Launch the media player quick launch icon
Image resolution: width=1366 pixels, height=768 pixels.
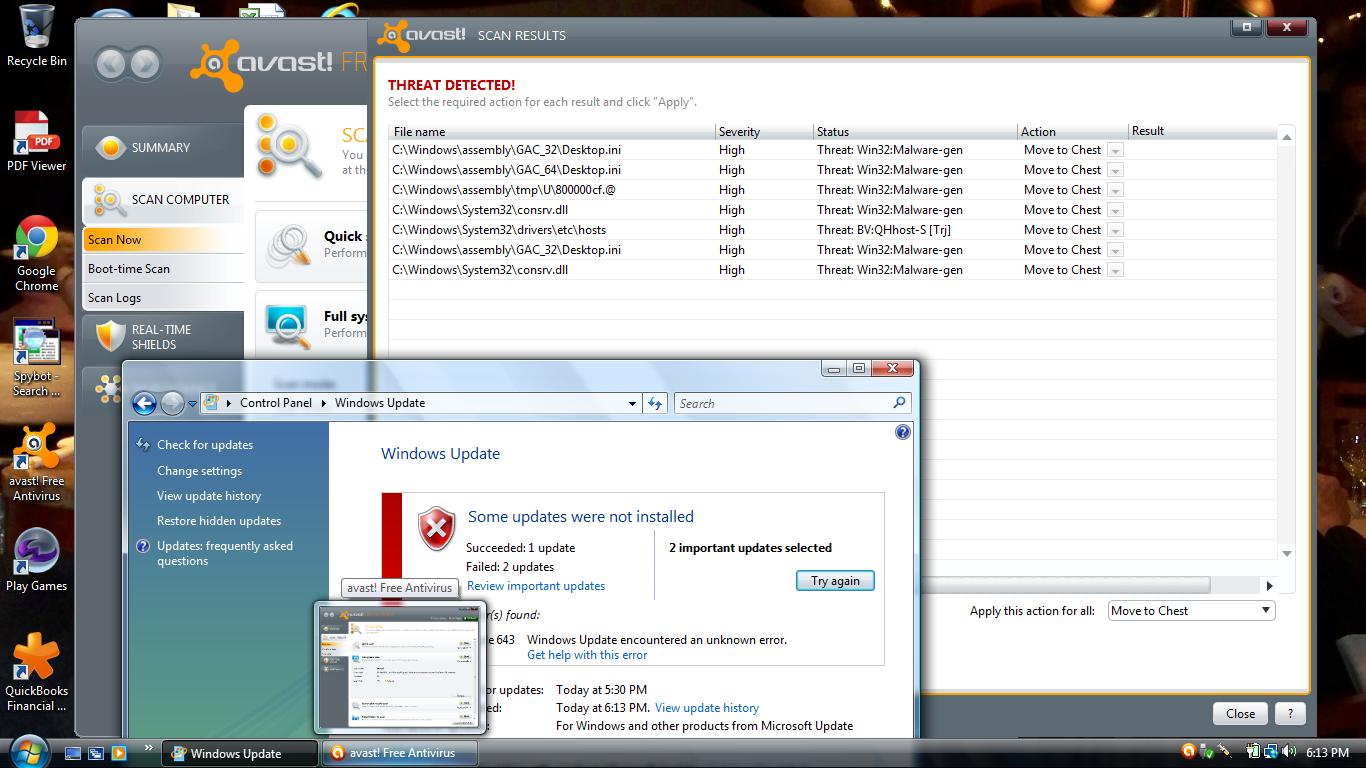119,753
